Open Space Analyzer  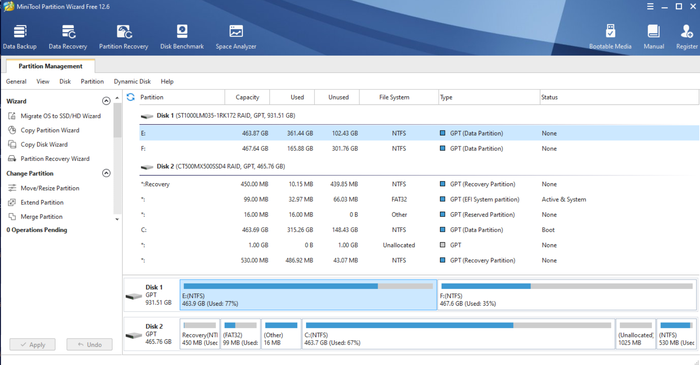tap(236, 37)
